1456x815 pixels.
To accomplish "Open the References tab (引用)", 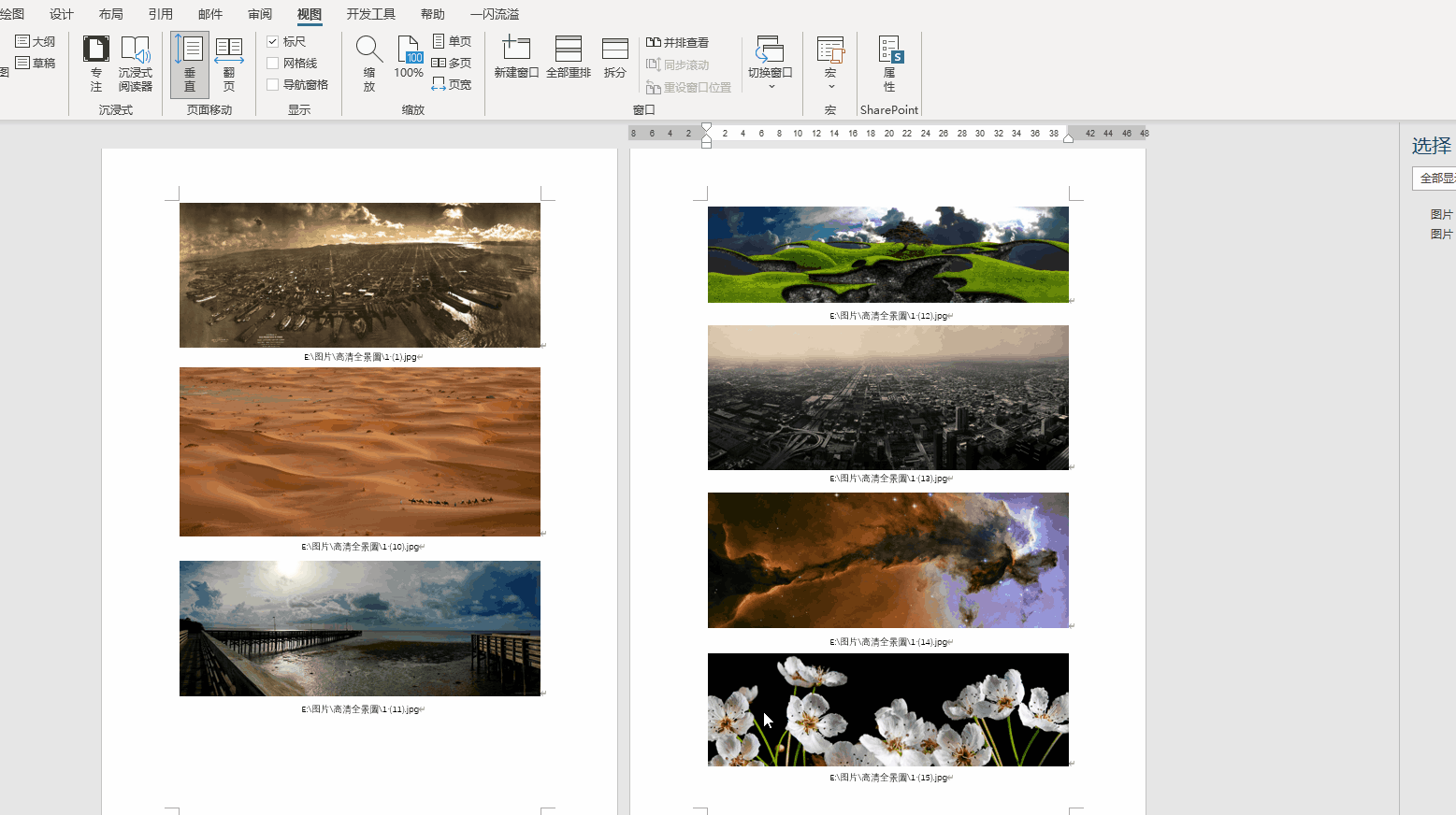I will (x=161, y=14).
